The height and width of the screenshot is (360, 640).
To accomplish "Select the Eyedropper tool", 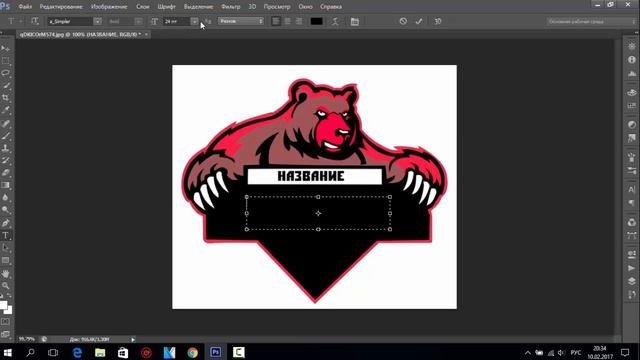I will click(x=6, y=110).
